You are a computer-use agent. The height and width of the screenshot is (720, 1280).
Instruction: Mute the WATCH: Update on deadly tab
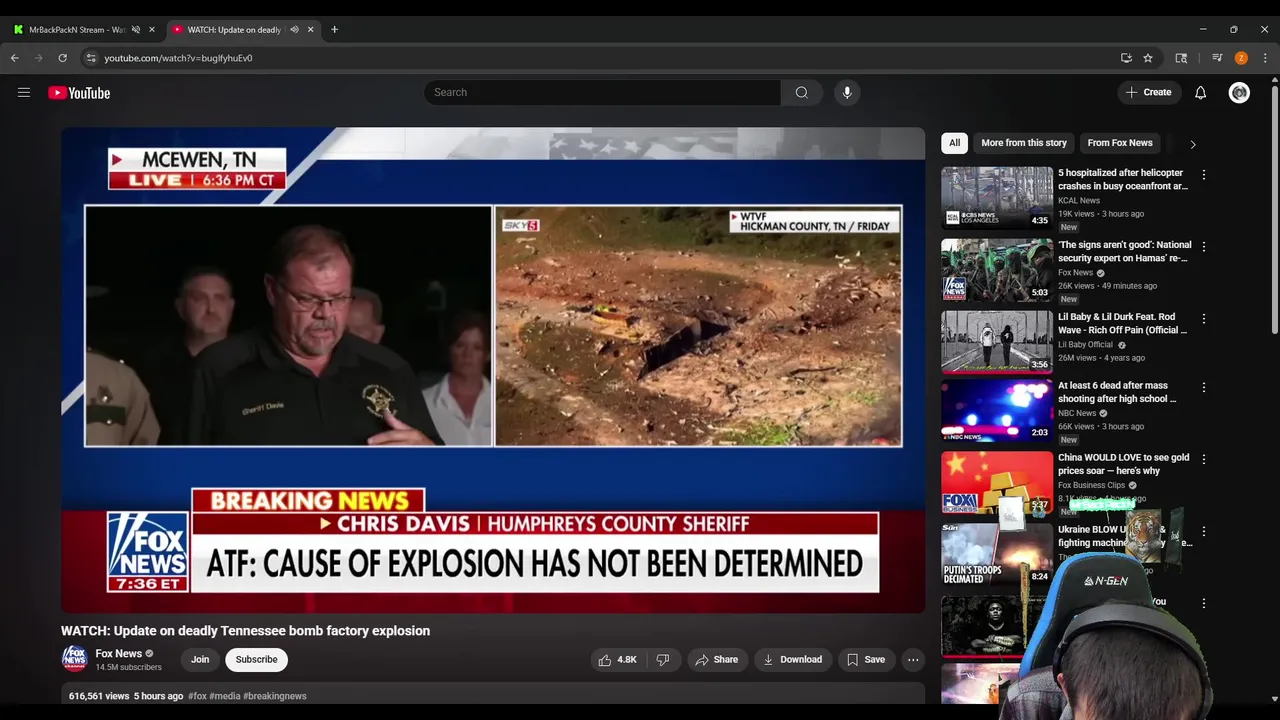pos(294,30)
